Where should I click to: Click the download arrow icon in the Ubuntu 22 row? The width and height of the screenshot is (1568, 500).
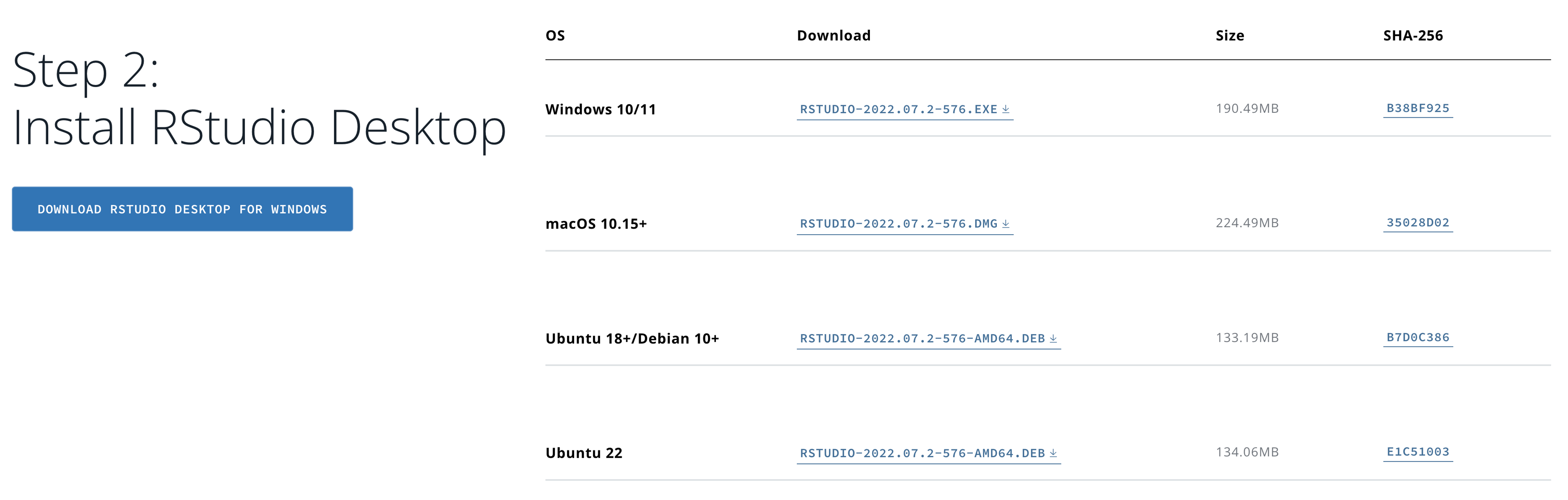pyautogui.click(x=1053, y=453)
